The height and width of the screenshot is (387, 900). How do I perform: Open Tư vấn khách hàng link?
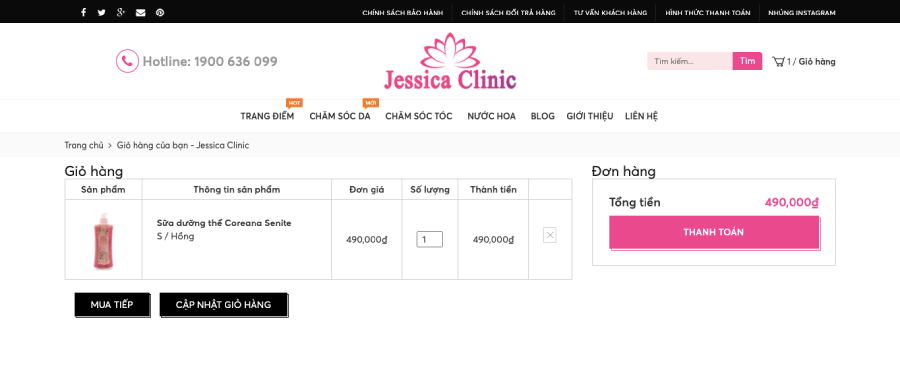pos(610,13)
